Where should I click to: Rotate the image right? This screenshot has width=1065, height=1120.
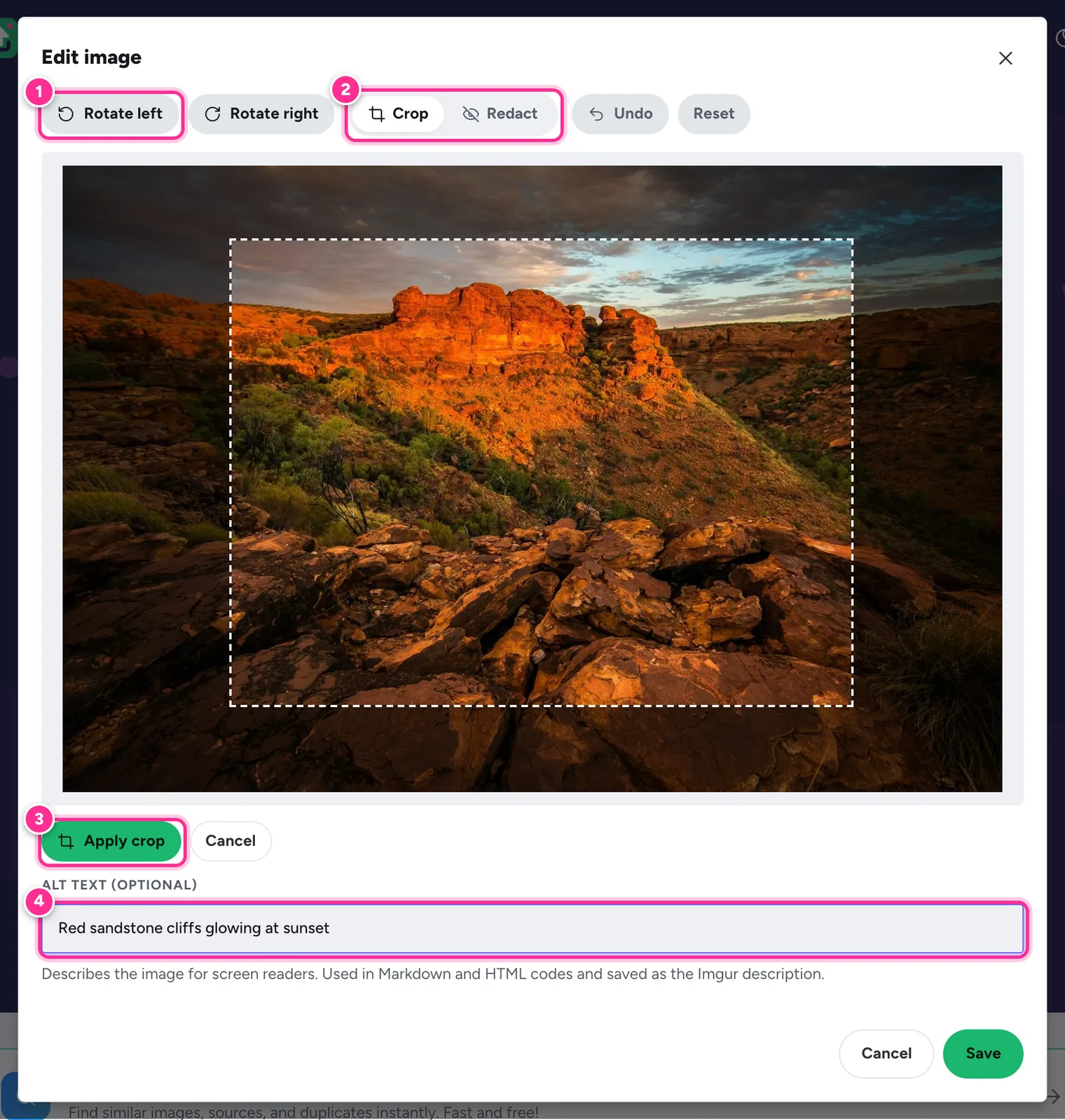[261, 114]
